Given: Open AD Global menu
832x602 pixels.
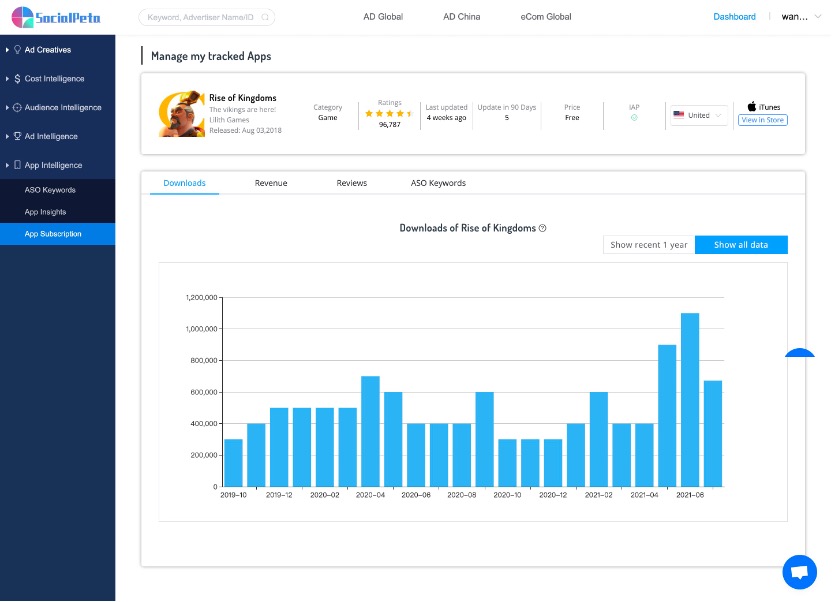Looking at the screenshot, I should coord(383,17).
